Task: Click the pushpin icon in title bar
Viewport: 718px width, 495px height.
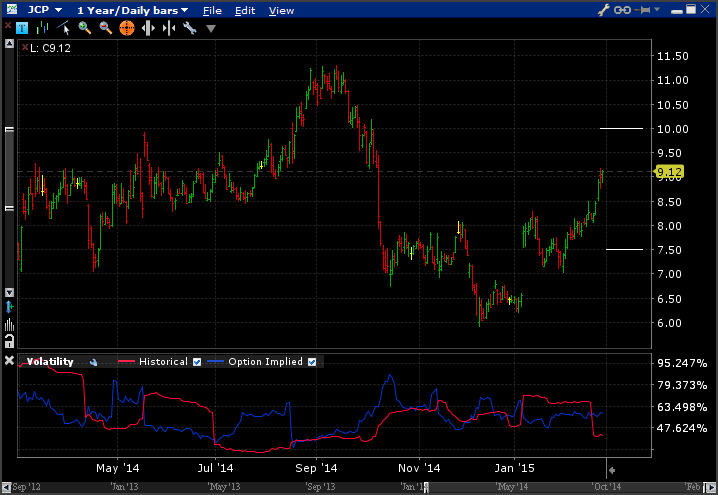Action: pos(643,10)
